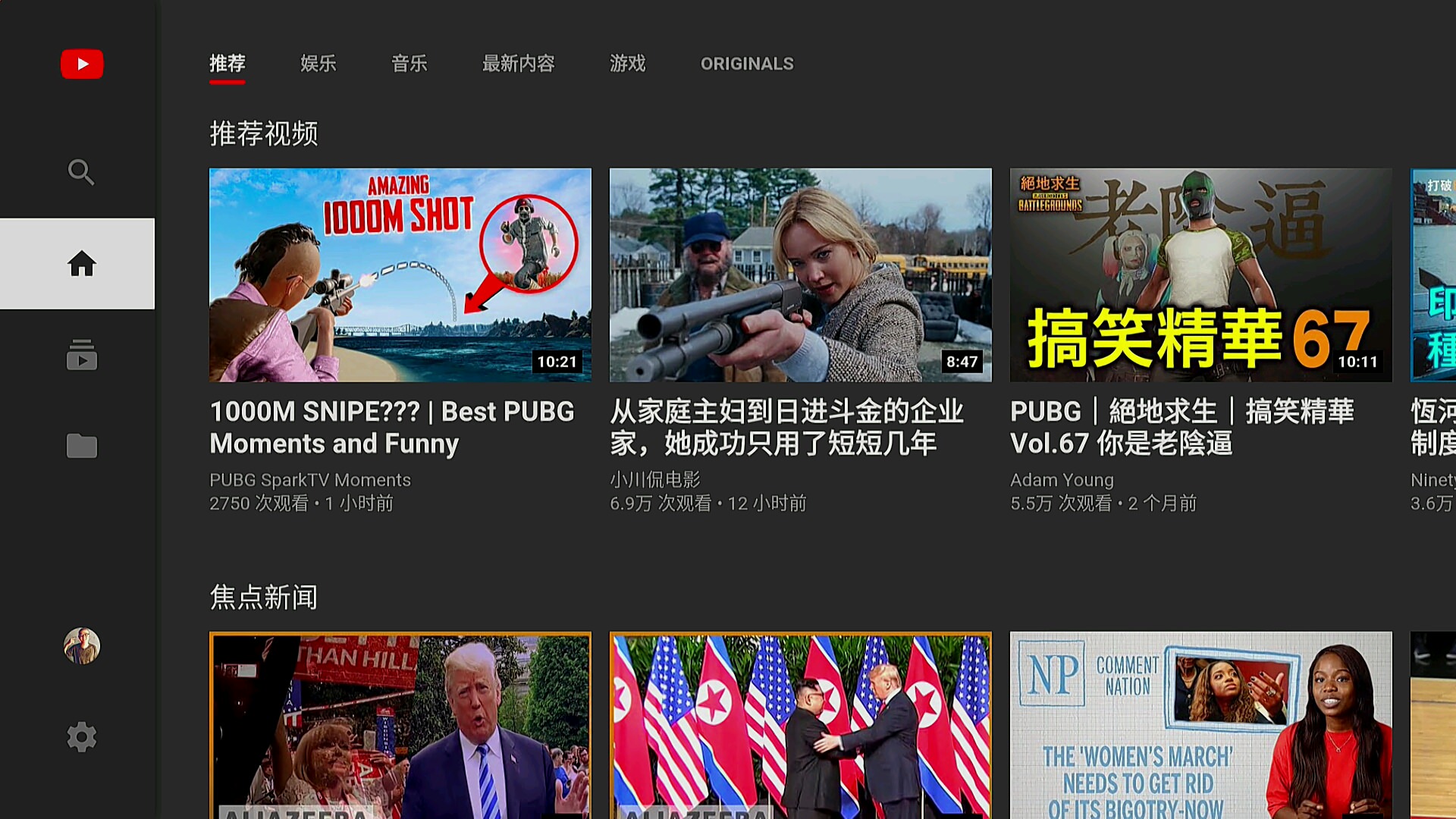Play the video thumbnail of the woman with a shotgun
The height and width of the screenshot is (819, 1456).
coord(800,275)
